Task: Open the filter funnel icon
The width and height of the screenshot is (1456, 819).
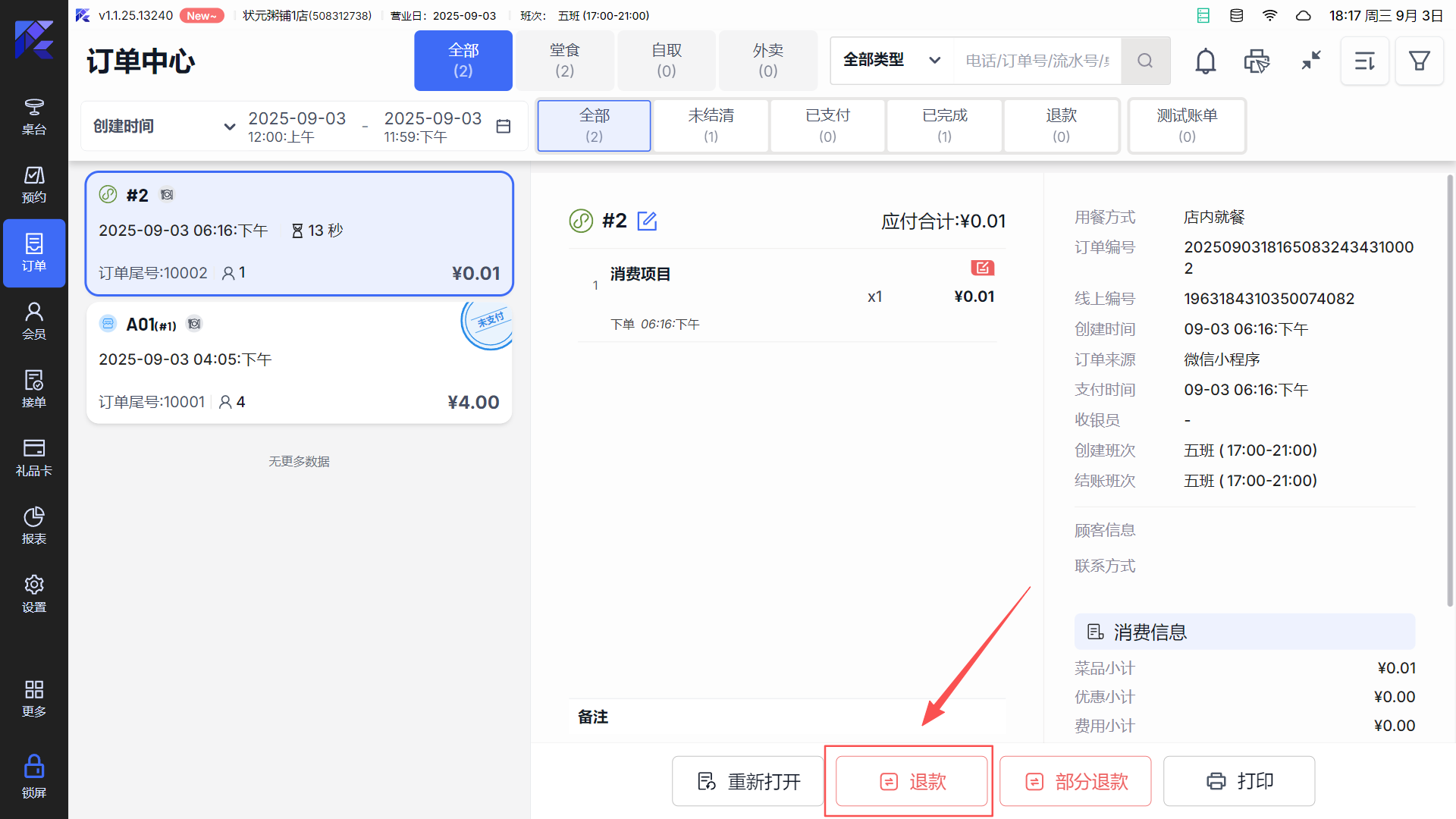Action: click(1419, 61)
